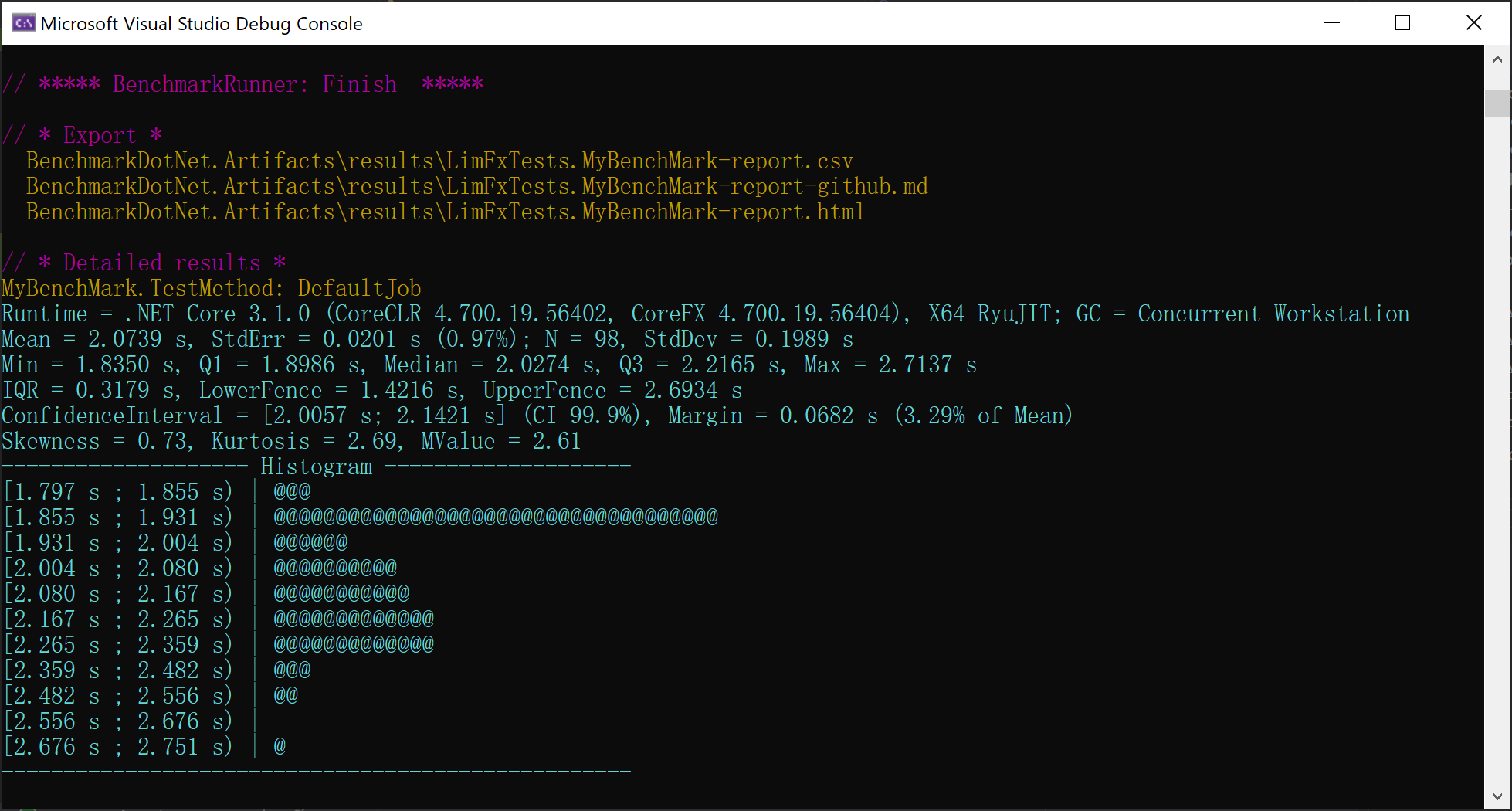Viewport: 1512px width, 811px height.
Task: Click the Runtime .NET Core 3.1.0 line
Action: tap(705, 314)
